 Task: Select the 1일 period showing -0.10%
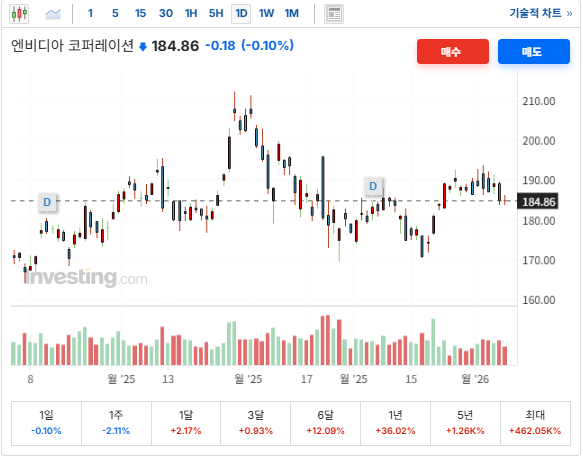coord(46,423)
